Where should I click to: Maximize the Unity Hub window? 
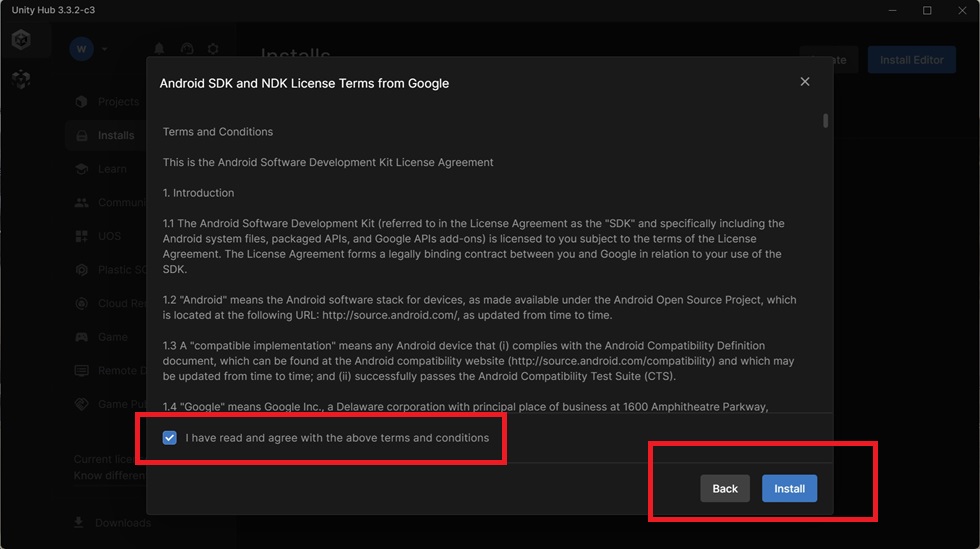point(927,11)
